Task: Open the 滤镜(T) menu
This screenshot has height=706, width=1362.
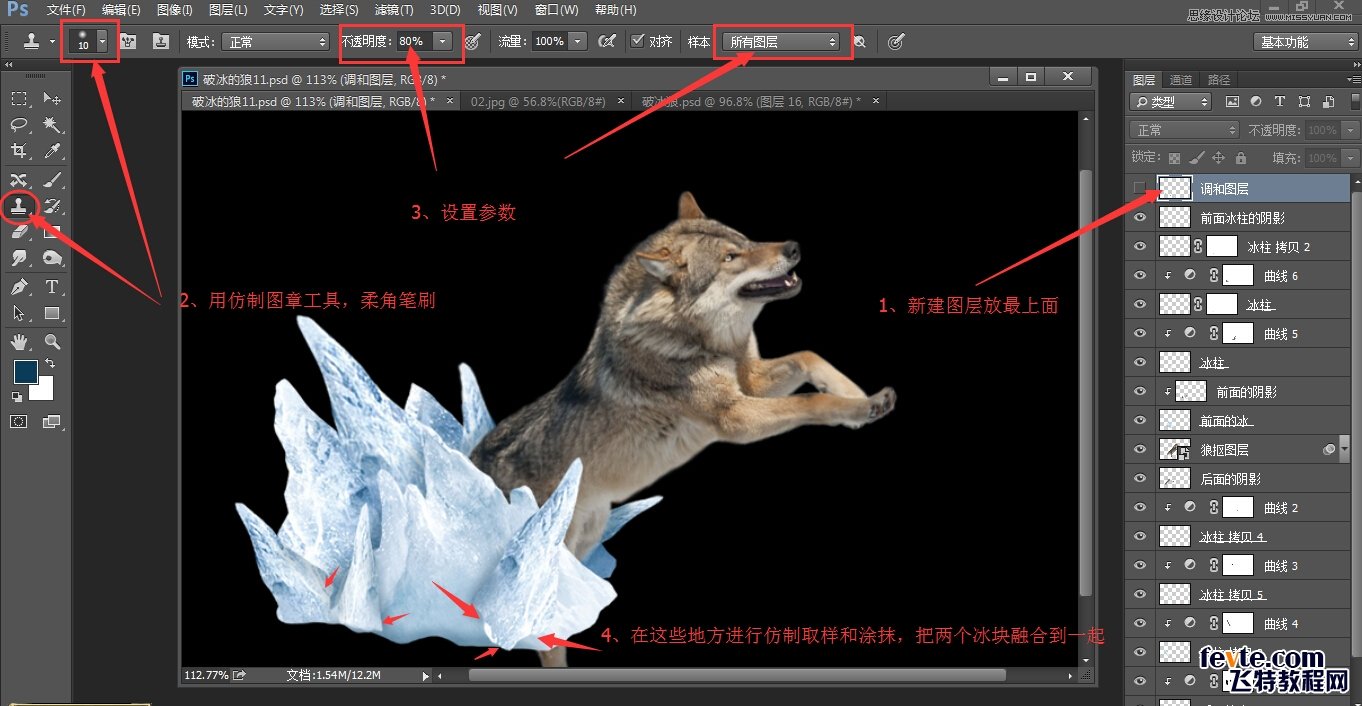Action: (x=393, y=10)
